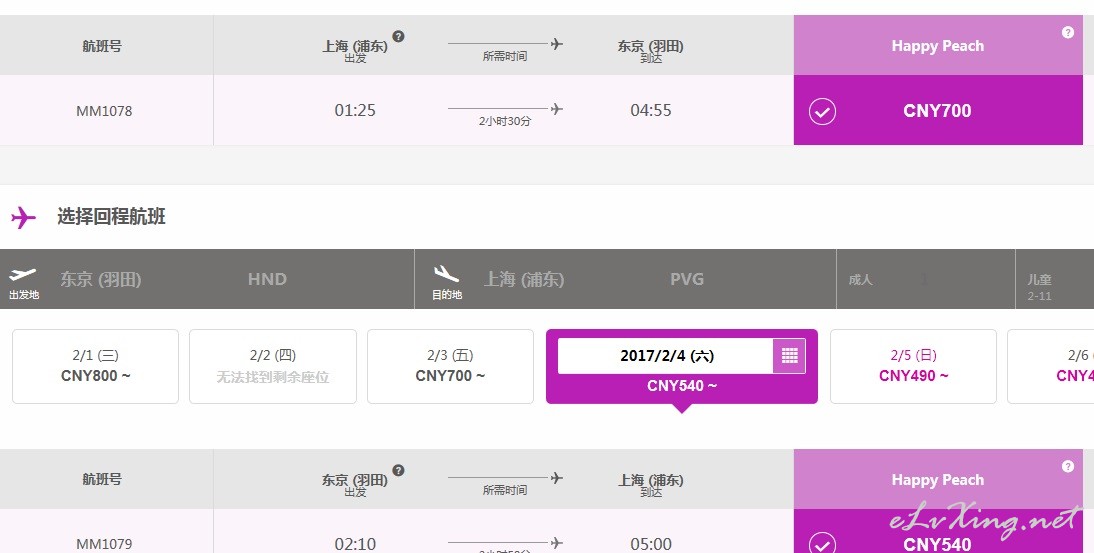
Task: Toggle the CNY540 Happy Peach fare checkmark
Action: pyautogui.click(x=822, y=543)
